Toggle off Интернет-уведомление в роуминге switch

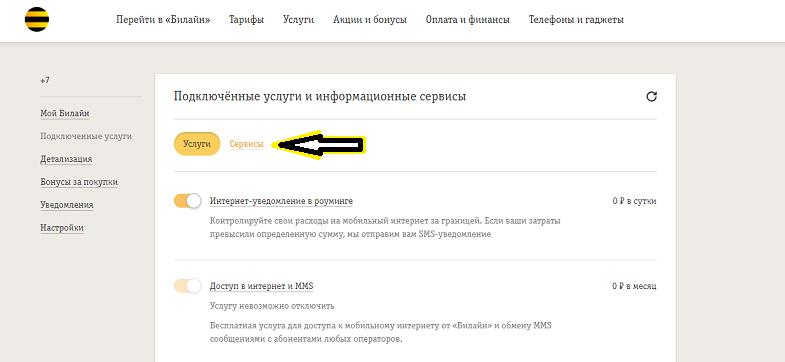pyautogui.click(x=187, y=201)
